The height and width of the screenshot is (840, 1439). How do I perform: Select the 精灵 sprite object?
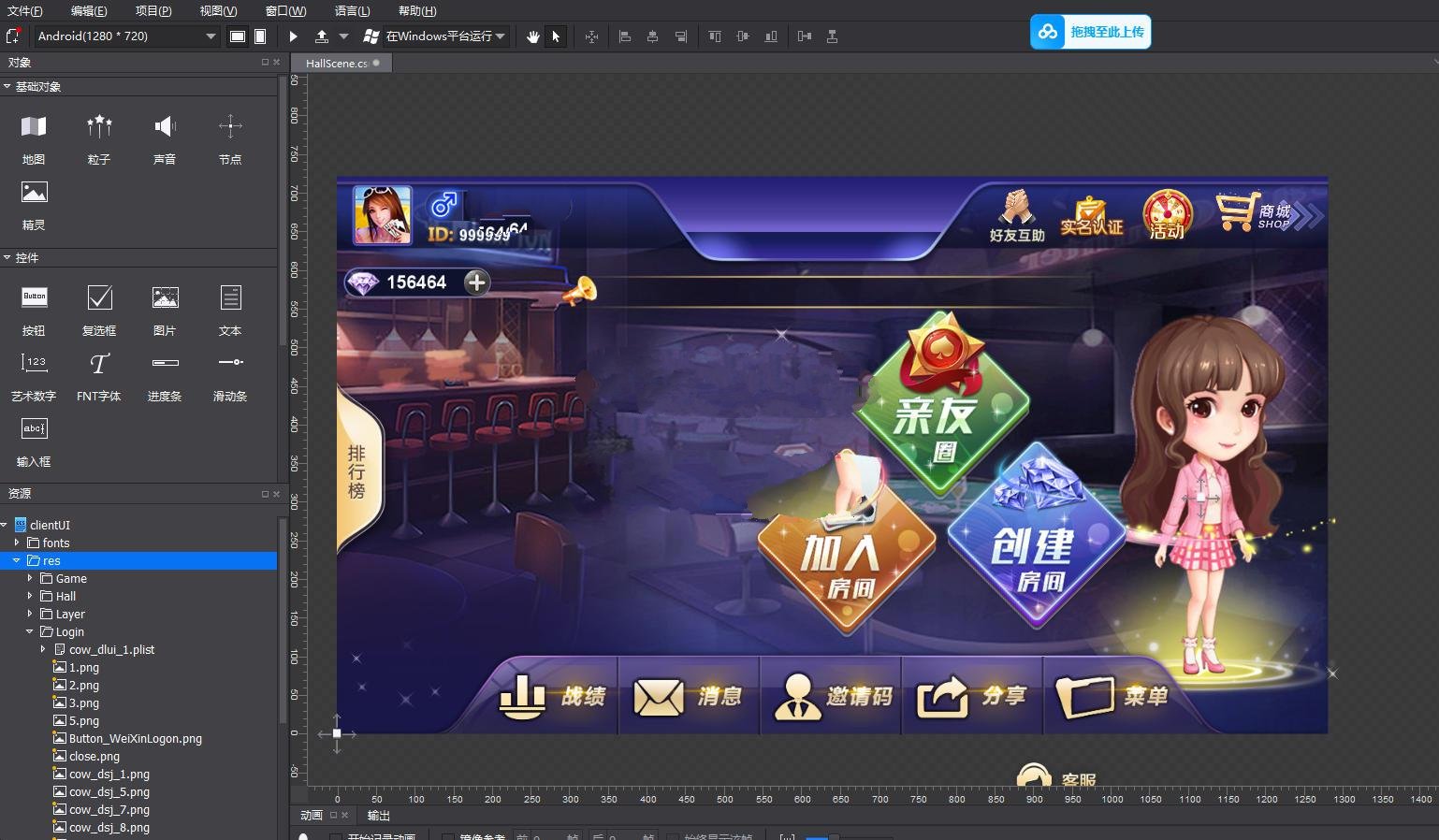point(34,205)
